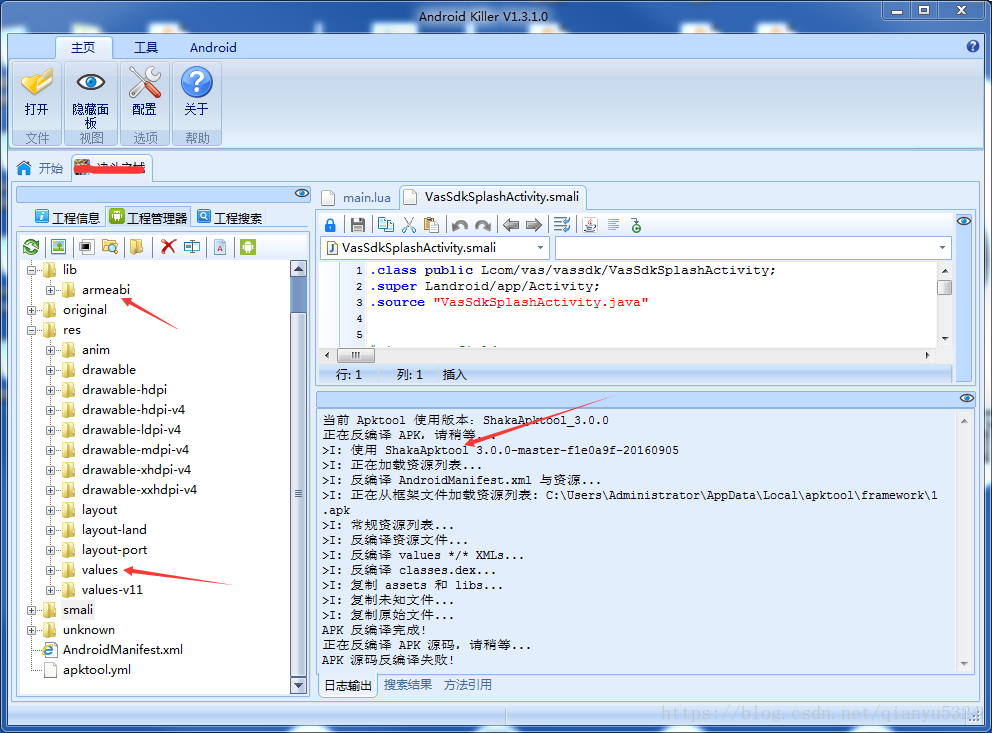The height and width of the screenshot is (733, 992).
Task: Click the text document A icon
Action: pyautogui.click(x=220, y=247)
